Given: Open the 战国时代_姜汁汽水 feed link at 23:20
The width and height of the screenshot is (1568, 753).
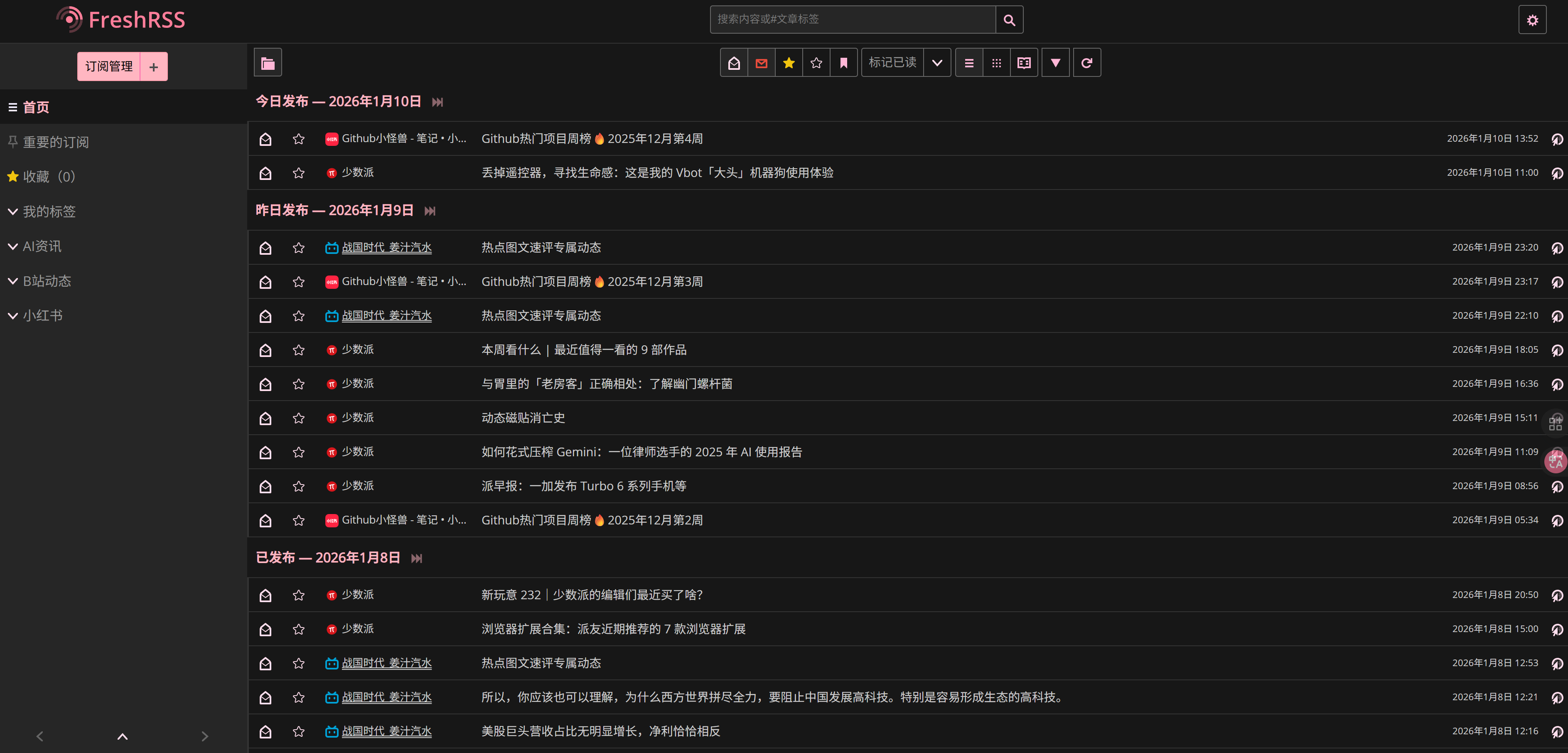Looking at the screenshot, I should tap(386, 247).
